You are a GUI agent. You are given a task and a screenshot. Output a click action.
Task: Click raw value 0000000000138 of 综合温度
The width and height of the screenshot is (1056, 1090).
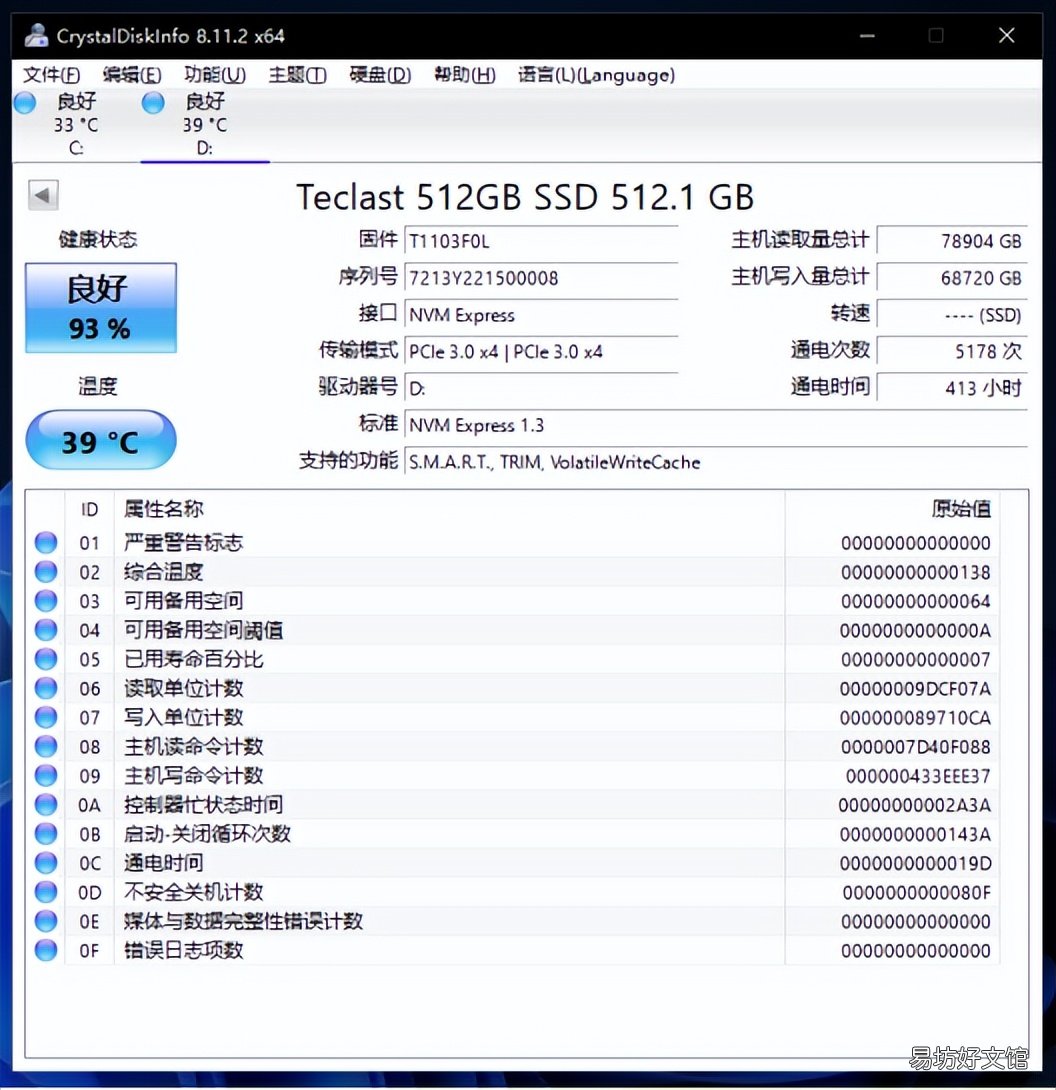tap(916, 572)
